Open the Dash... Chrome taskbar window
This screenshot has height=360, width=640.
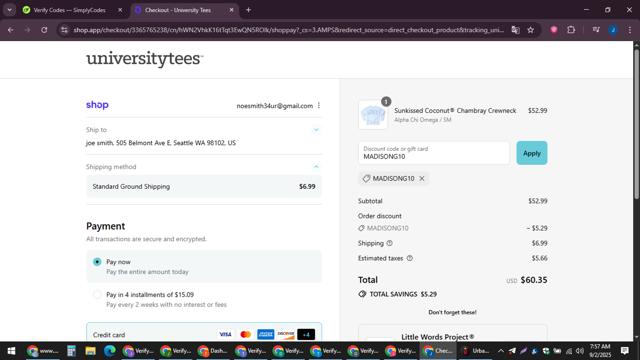pos(212,351)
